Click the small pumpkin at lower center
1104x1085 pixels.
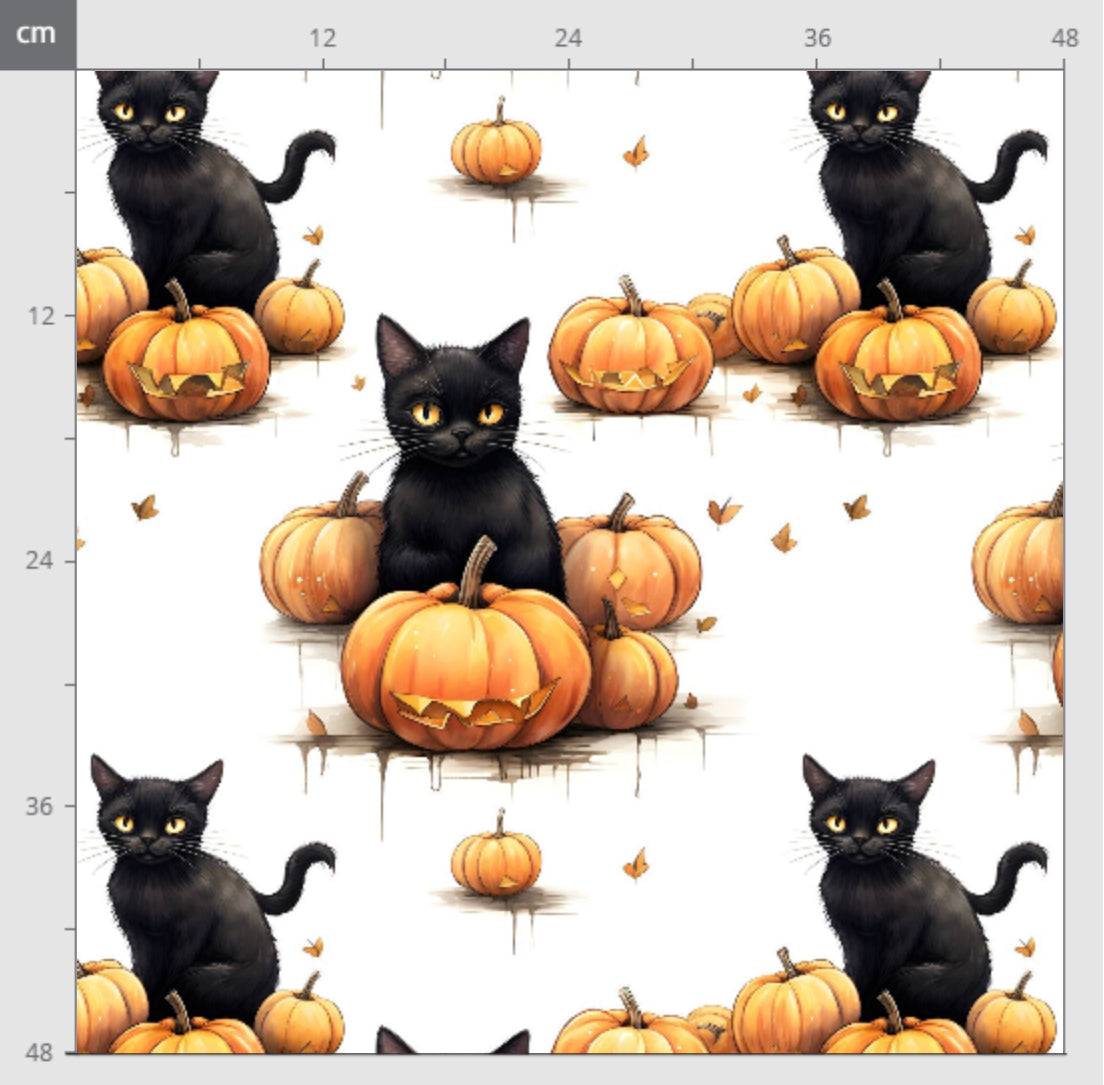coord(496,861)
